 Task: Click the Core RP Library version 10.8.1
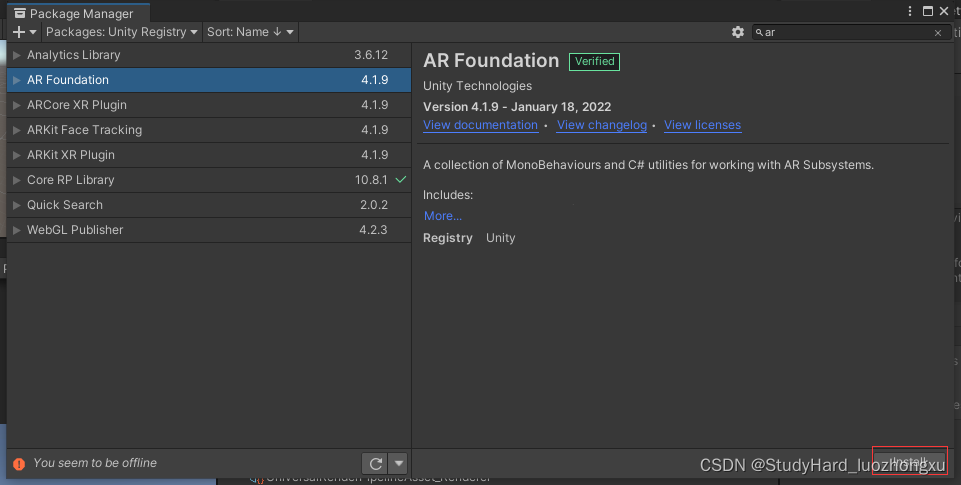(x=371, y=180)
